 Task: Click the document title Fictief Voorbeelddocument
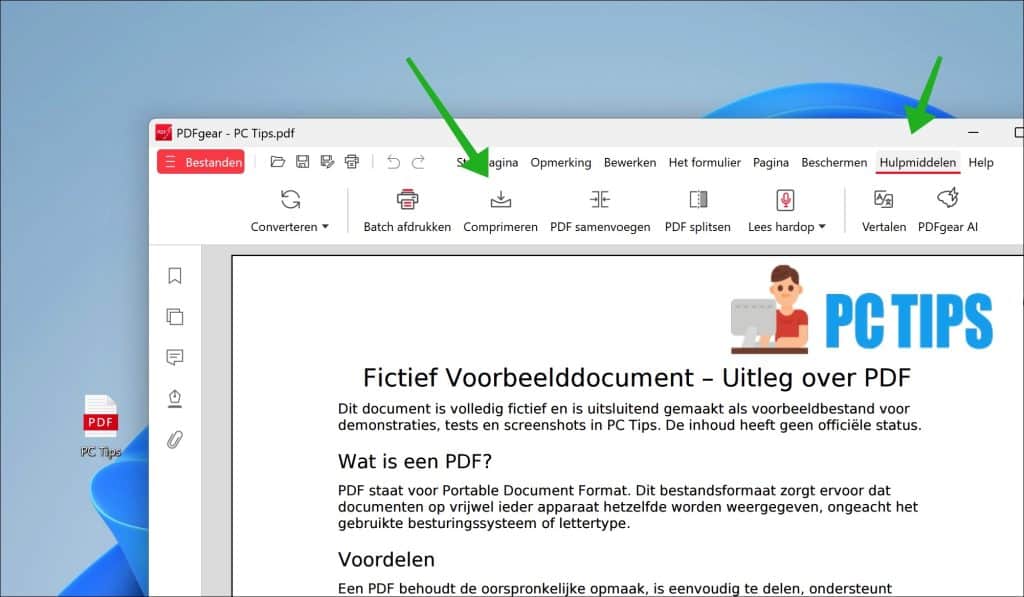pyautogui.click(x=637, y=378)
